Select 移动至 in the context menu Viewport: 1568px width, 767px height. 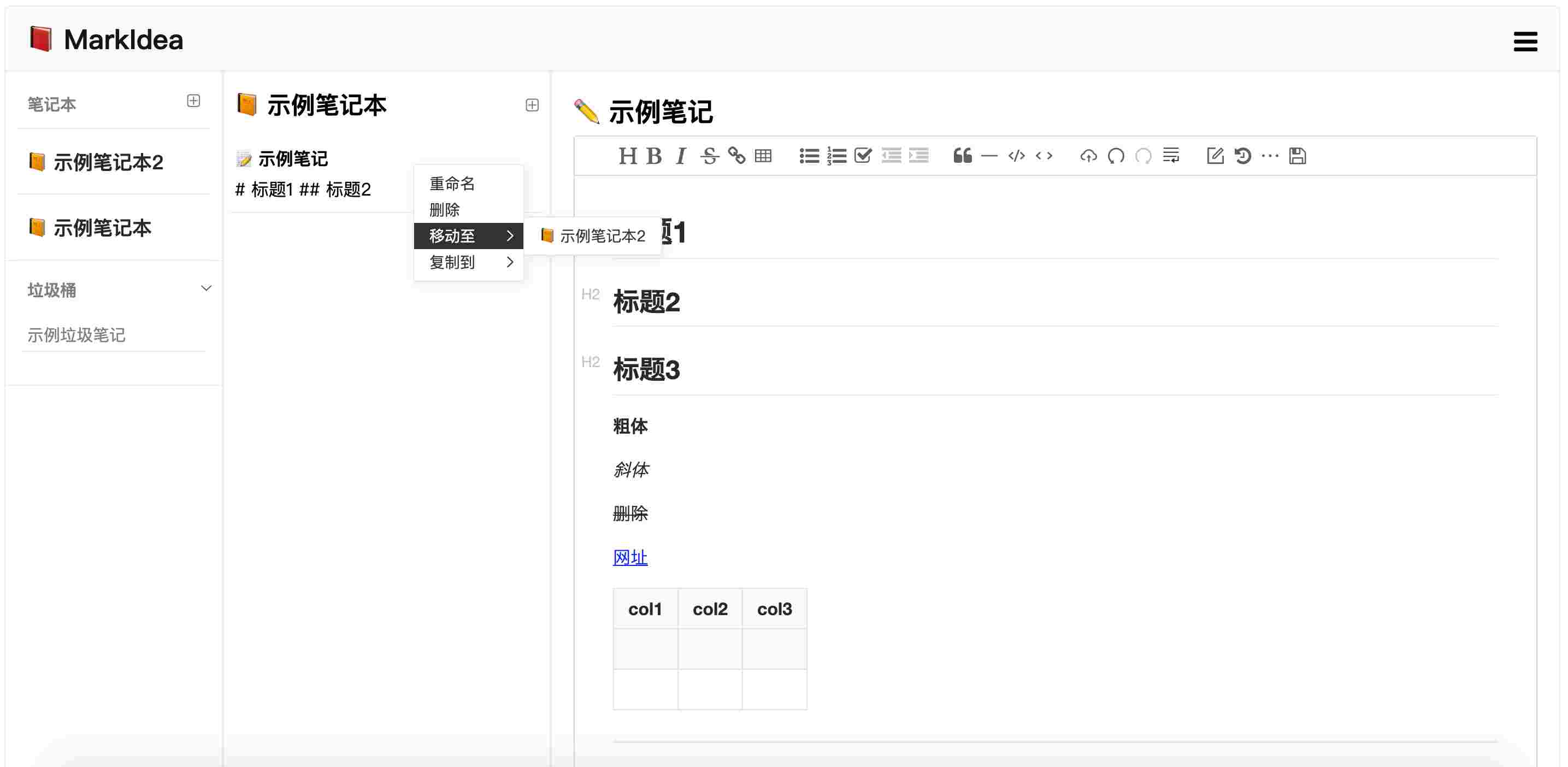[x=469, y=236]
